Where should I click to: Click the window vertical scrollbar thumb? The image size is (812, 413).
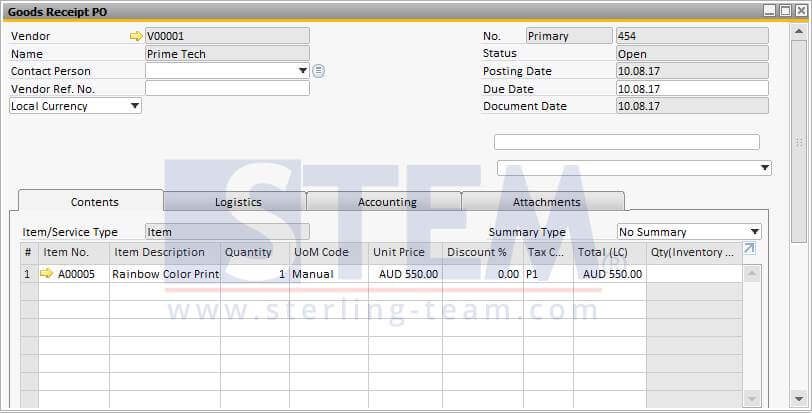(799, 141)
